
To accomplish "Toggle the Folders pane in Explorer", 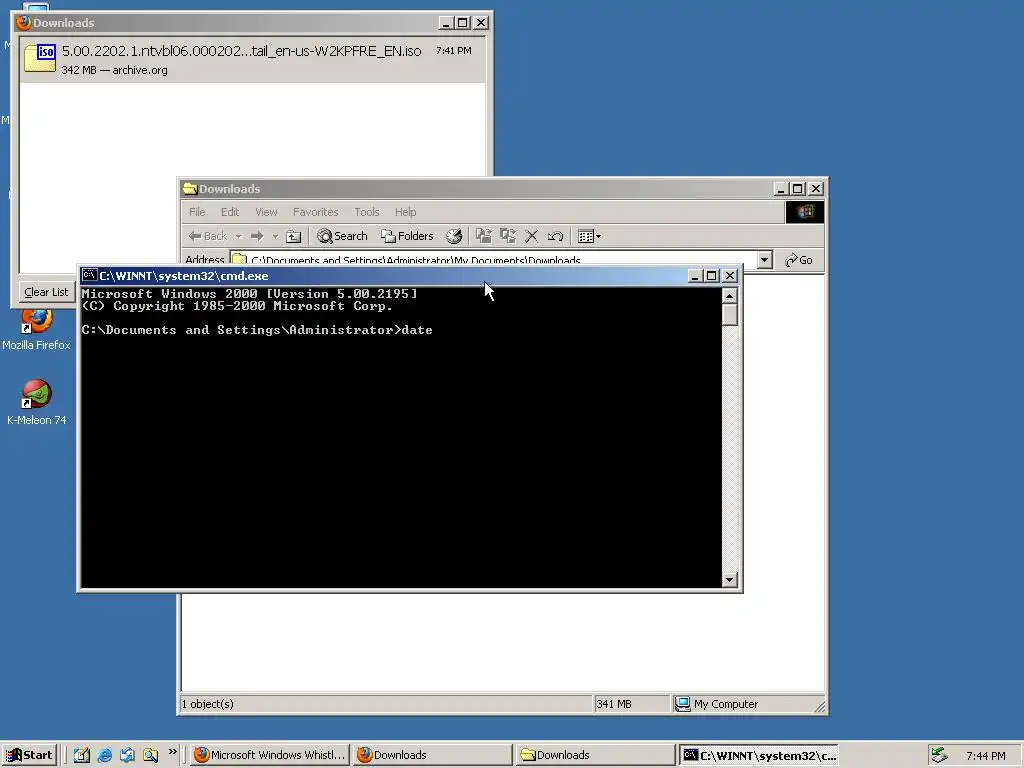I will 407,236.
